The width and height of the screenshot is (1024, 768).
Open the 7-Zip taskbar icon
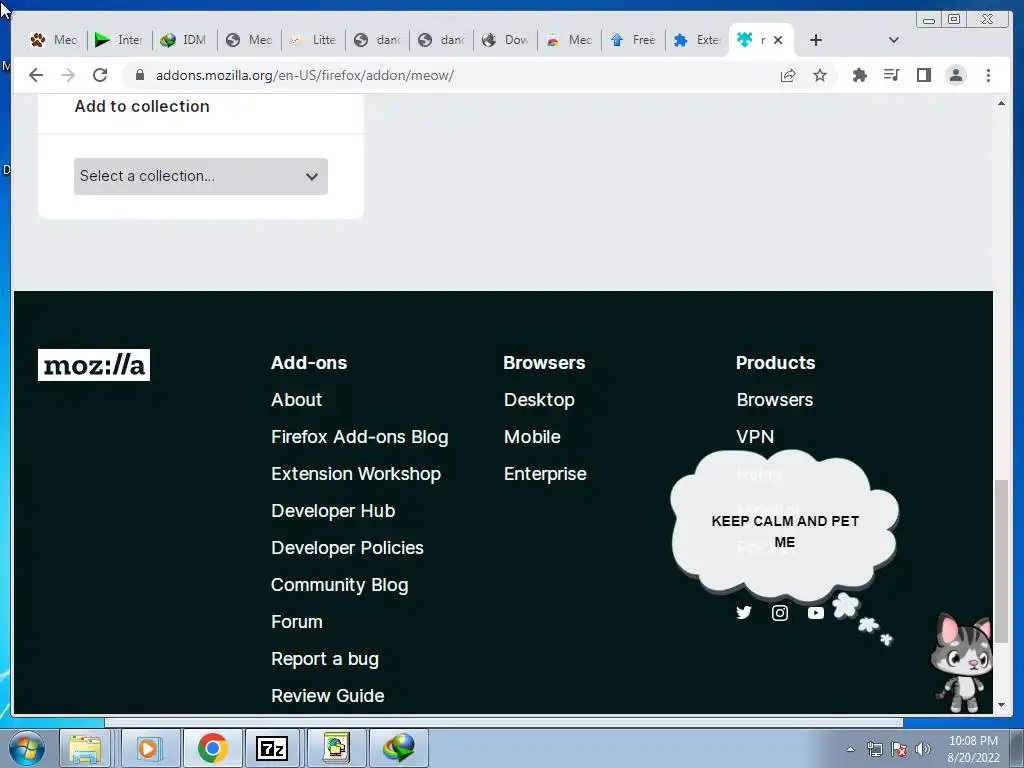tap(272, 748)
